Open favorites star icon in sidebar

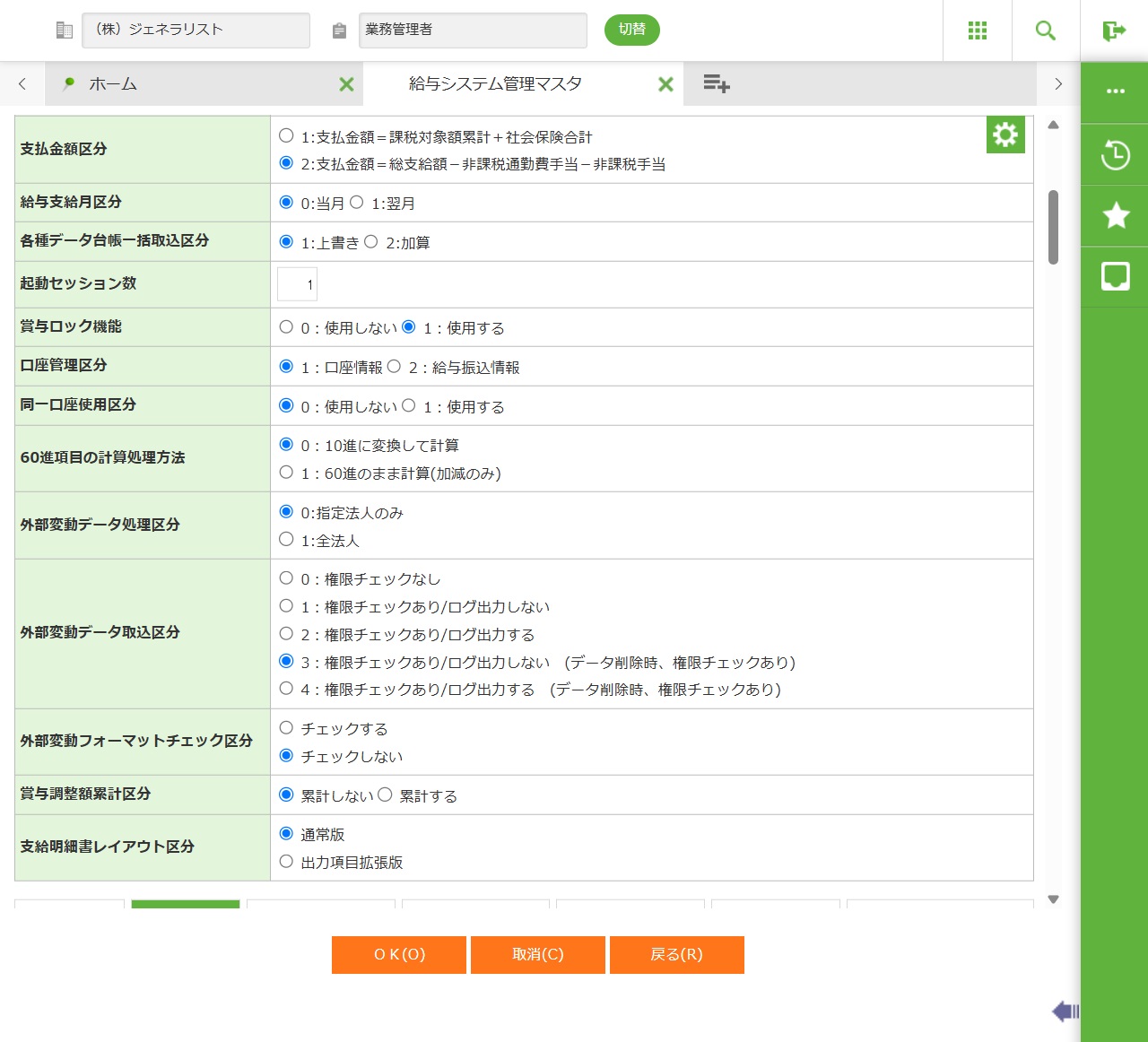1115,215
